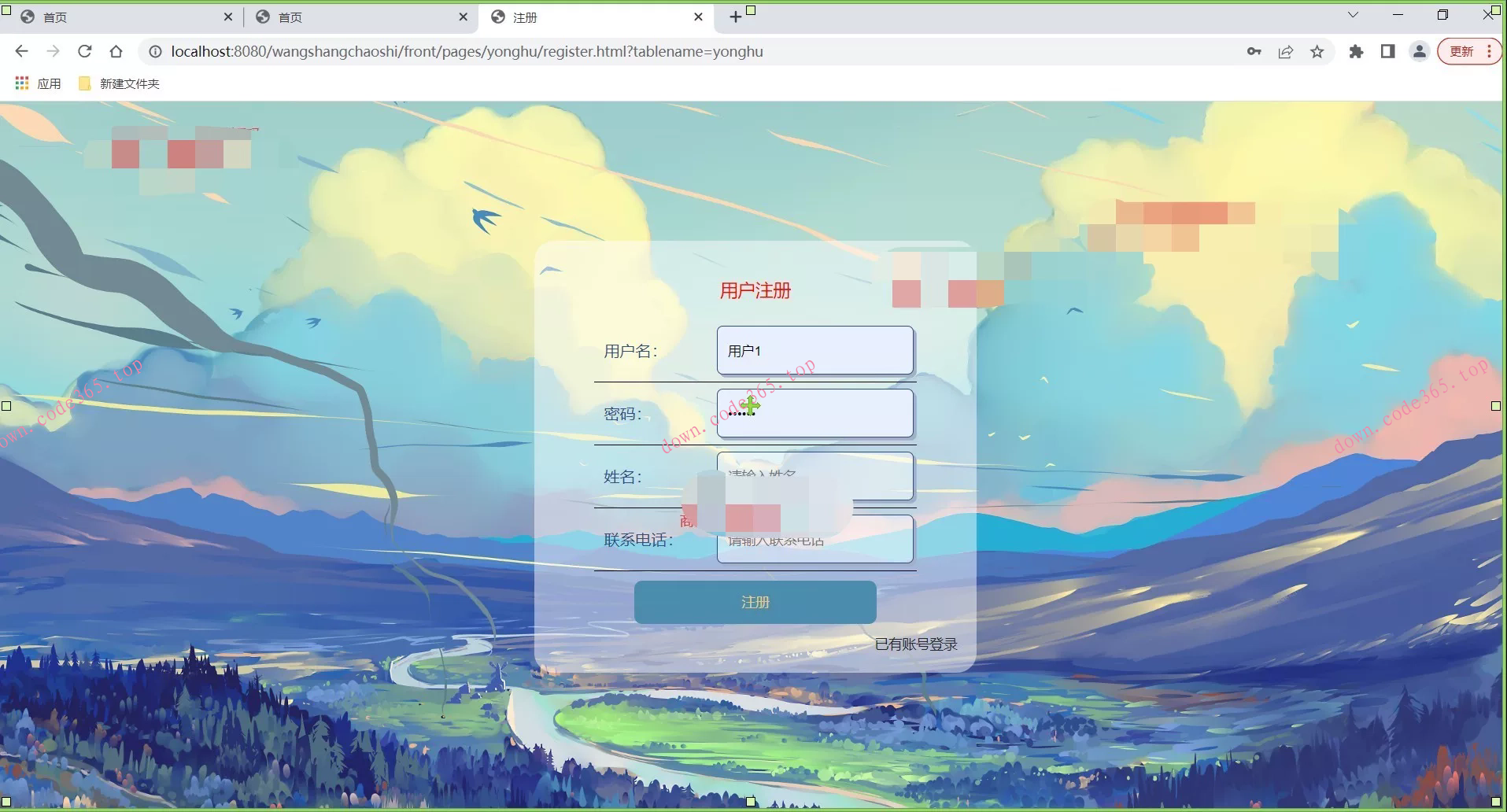Toggle the browser side panel
Image resolution: width=1507 pixels, height=812 pixels.
tap(1387, 52)
